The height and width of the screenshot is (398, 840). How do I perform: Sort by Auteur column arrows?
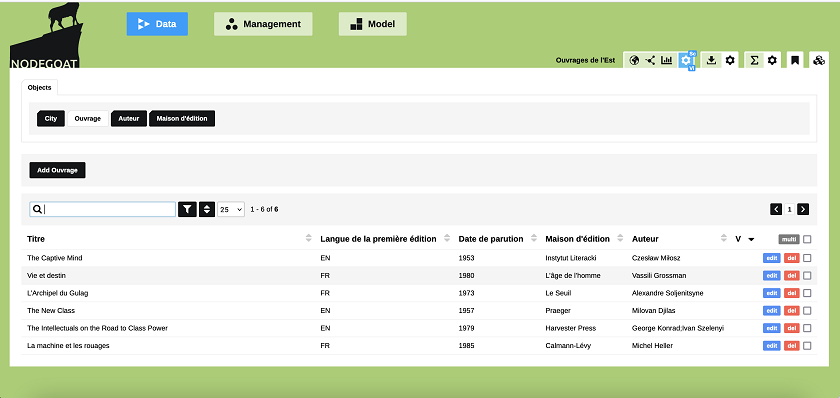click(725, 239)
